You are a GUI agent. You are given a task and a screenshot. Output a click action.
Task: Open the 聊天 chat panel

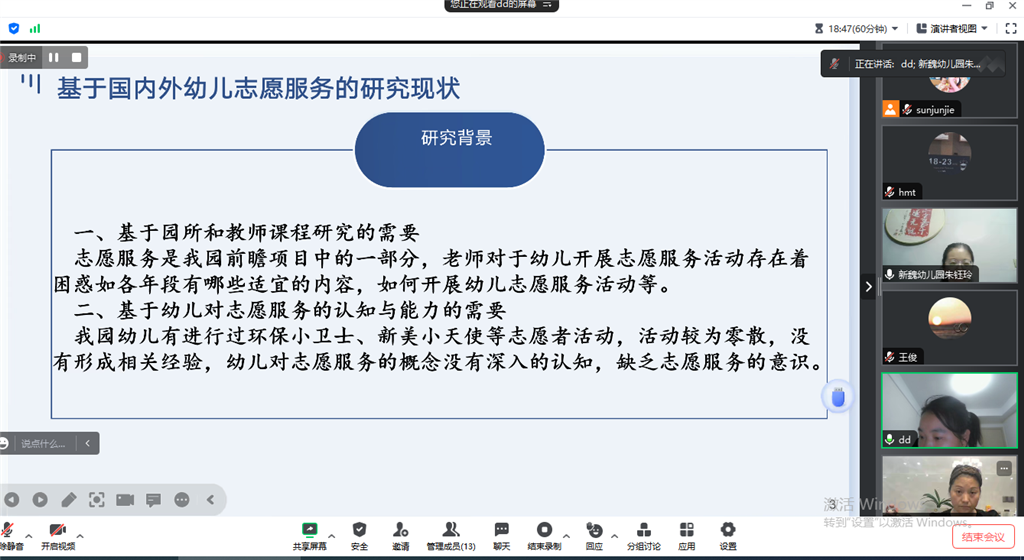coord(501,537)
